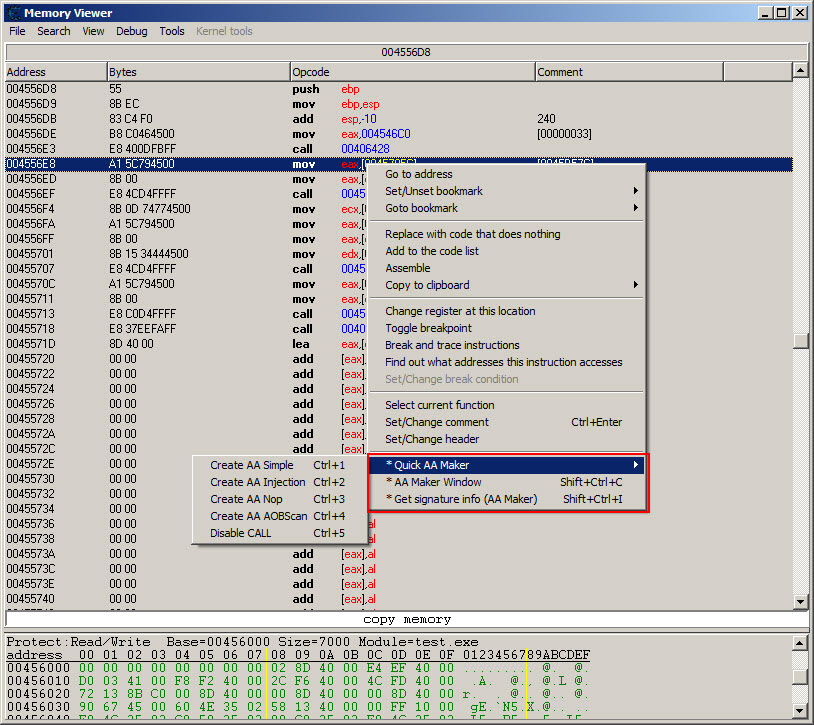Select row at address 004556DB
Viewport: 814px width, 725px height.
click(x=399, y=119)
